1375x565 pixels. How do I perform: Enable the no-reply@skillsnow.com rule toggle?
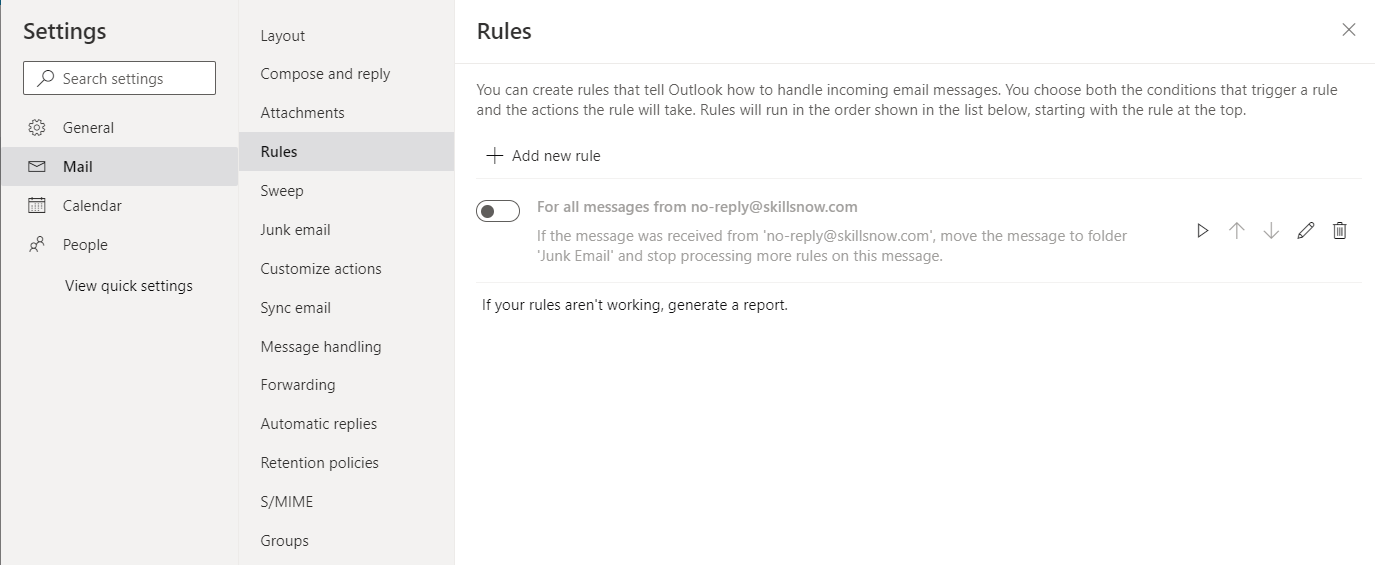click(x=498, y=211)
